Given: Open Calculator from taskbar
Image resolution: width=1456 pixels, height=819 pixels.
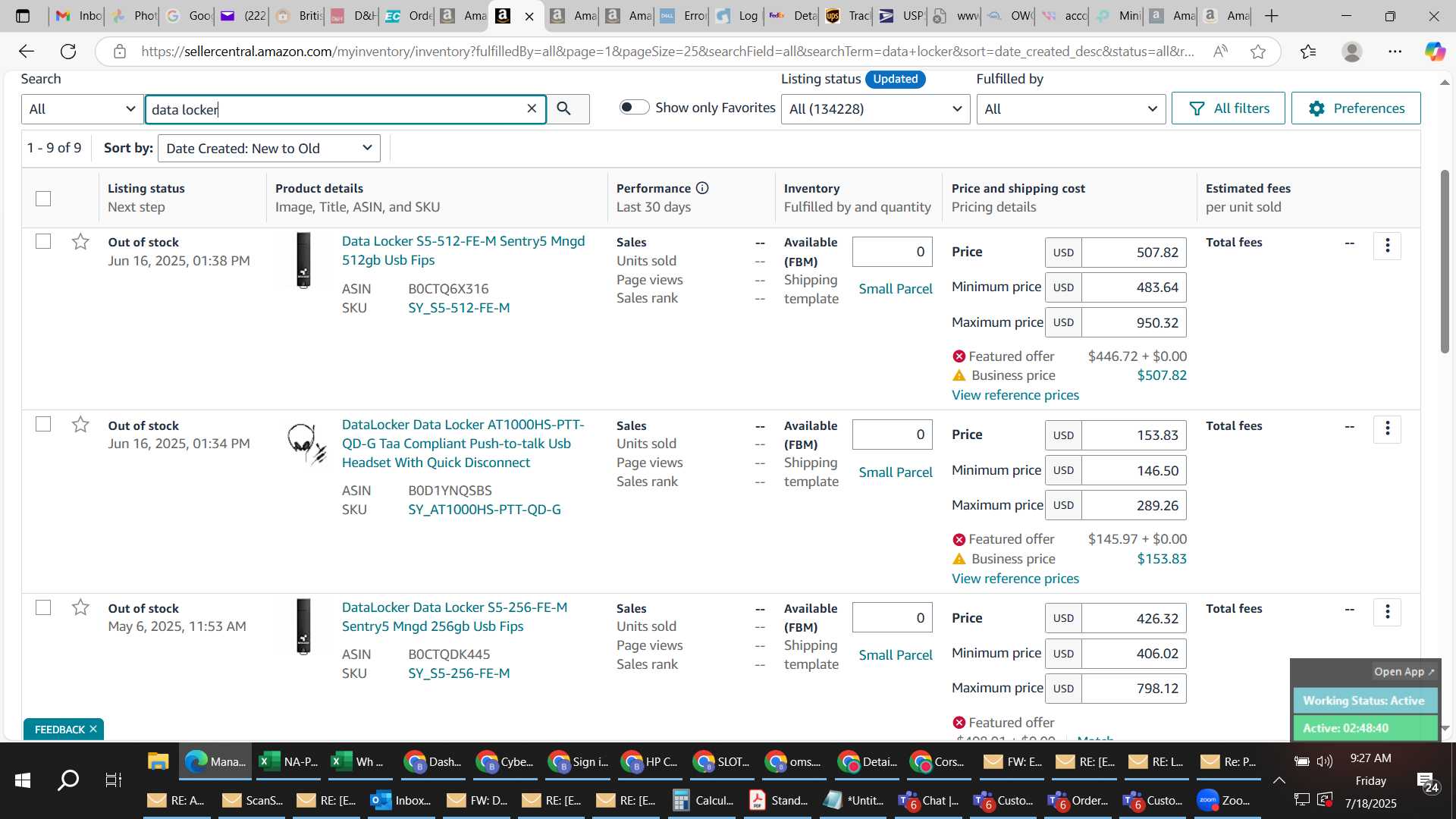Looking at the screenshot, I should pyautogui.click(x=703, y=800).
